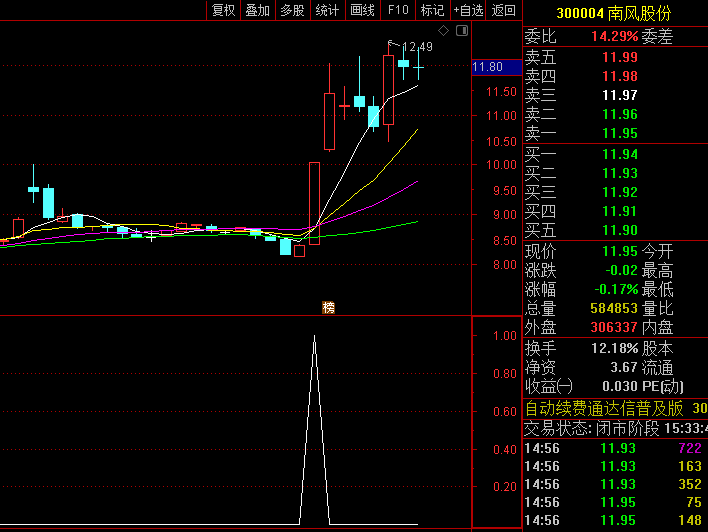Click the 返回 back button
708x532 pixels.
click(x=504, y=10)
